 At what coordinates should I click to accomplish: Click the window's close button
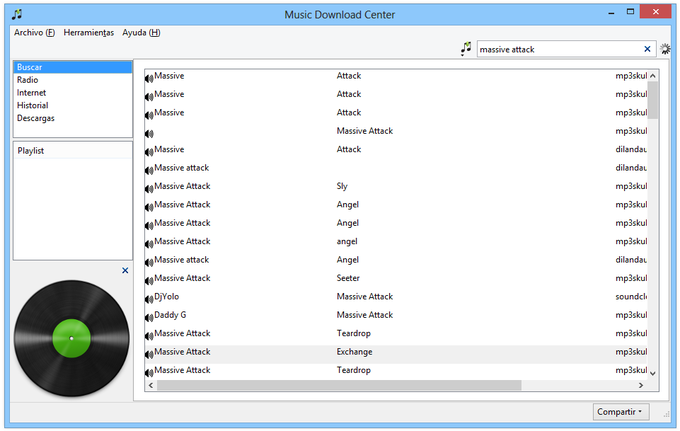(x=655, y=12)
